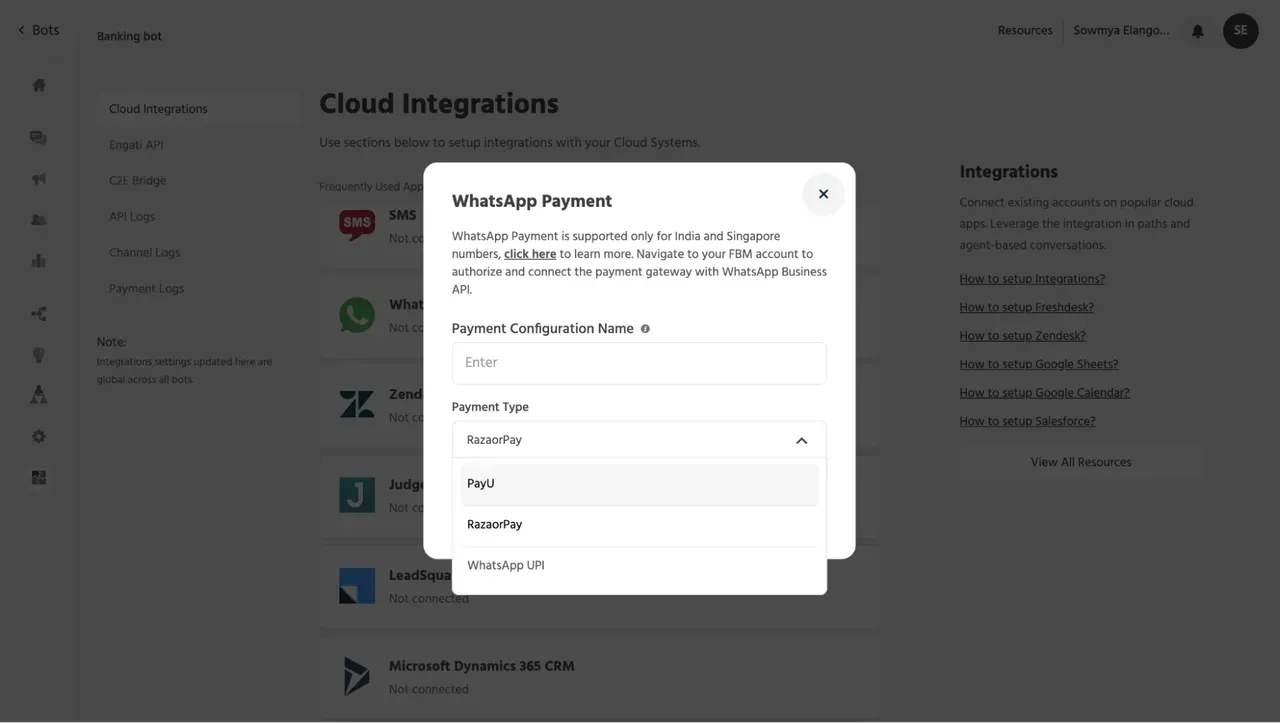Open 'How to setup Salesforce?' link
This screenshot has height=723, width=1280.
point(1028,422)
